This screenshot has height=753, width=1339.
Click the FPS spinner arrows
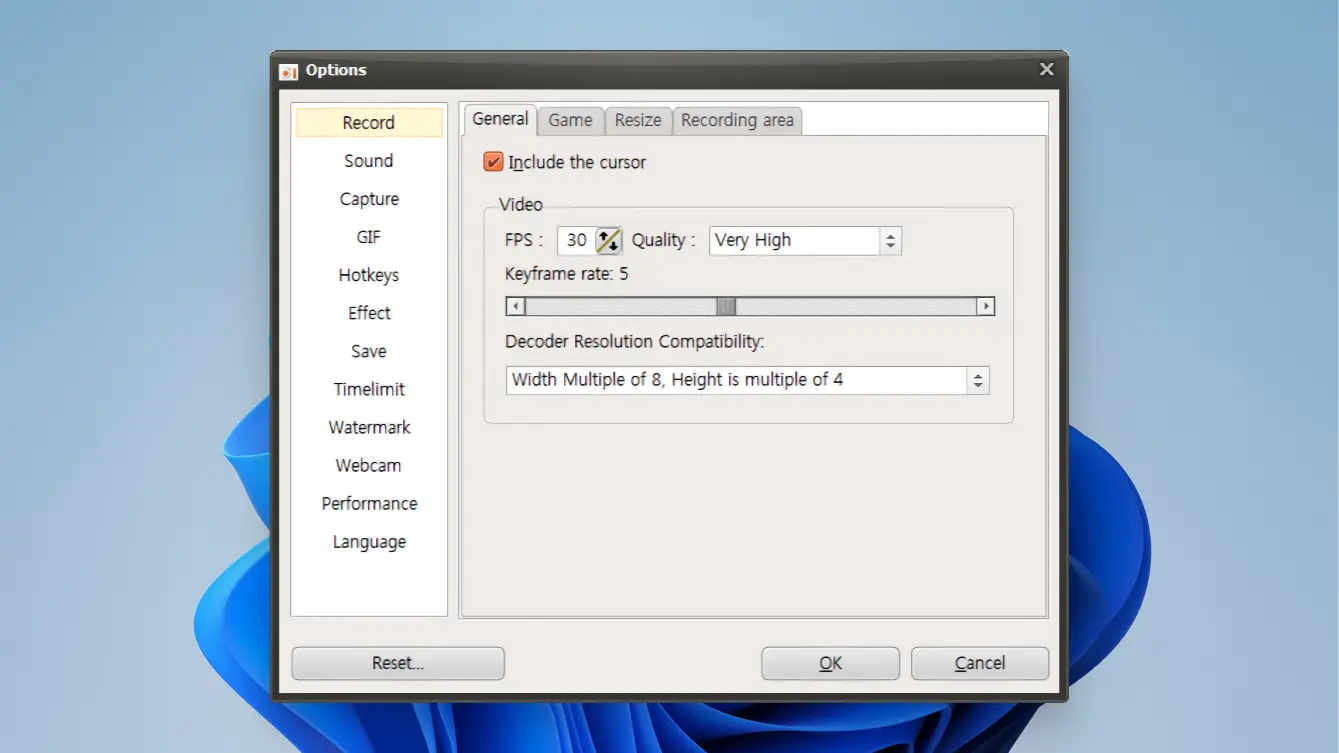[608, 241]
